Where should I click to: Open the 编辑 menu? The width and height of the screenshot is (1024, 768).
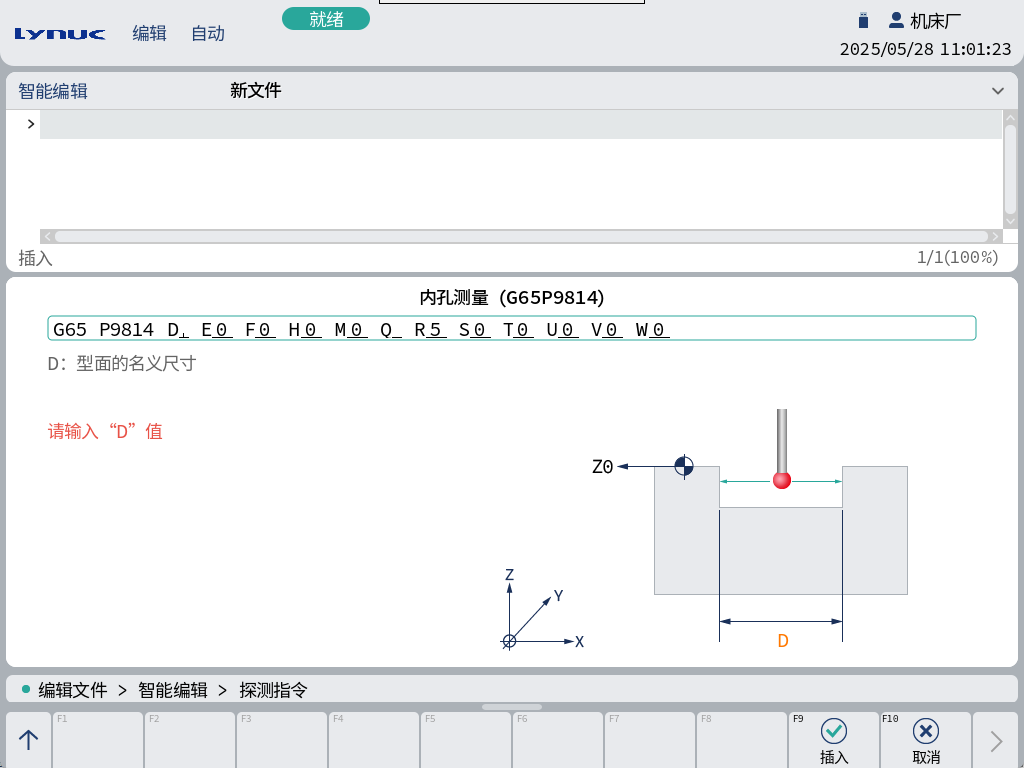[150, 33]
